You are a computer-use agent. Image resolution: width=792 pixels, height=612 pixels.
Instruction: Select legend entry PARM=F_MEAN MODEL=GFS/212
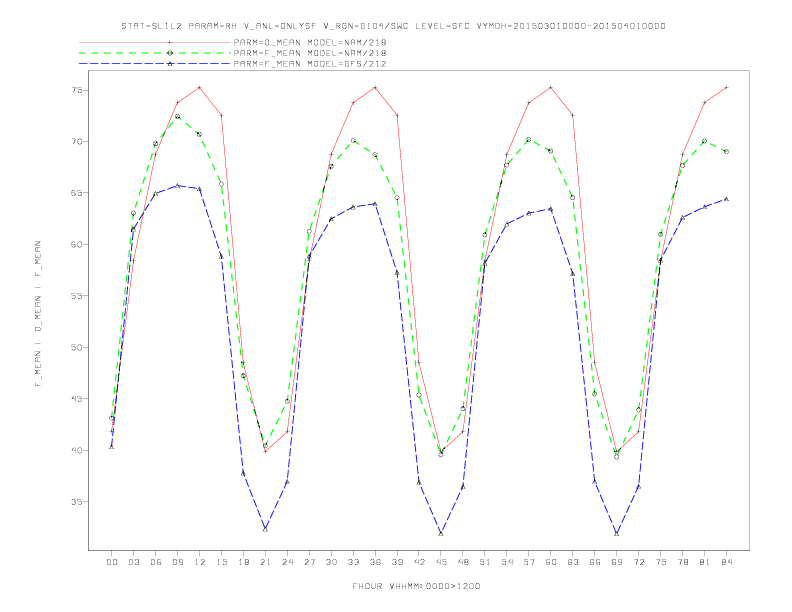[310, 64]
